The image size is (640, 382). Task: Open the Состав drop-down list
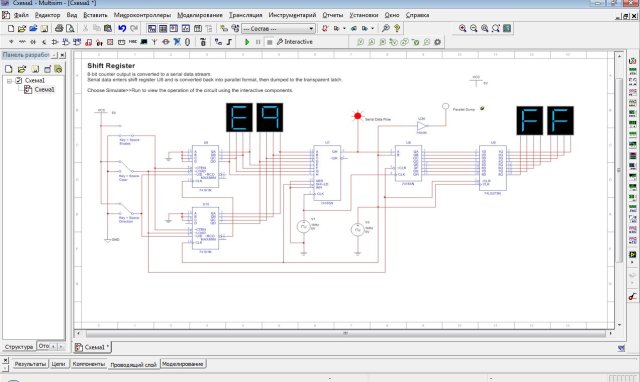pyautogui.click(x=311, y=29)
